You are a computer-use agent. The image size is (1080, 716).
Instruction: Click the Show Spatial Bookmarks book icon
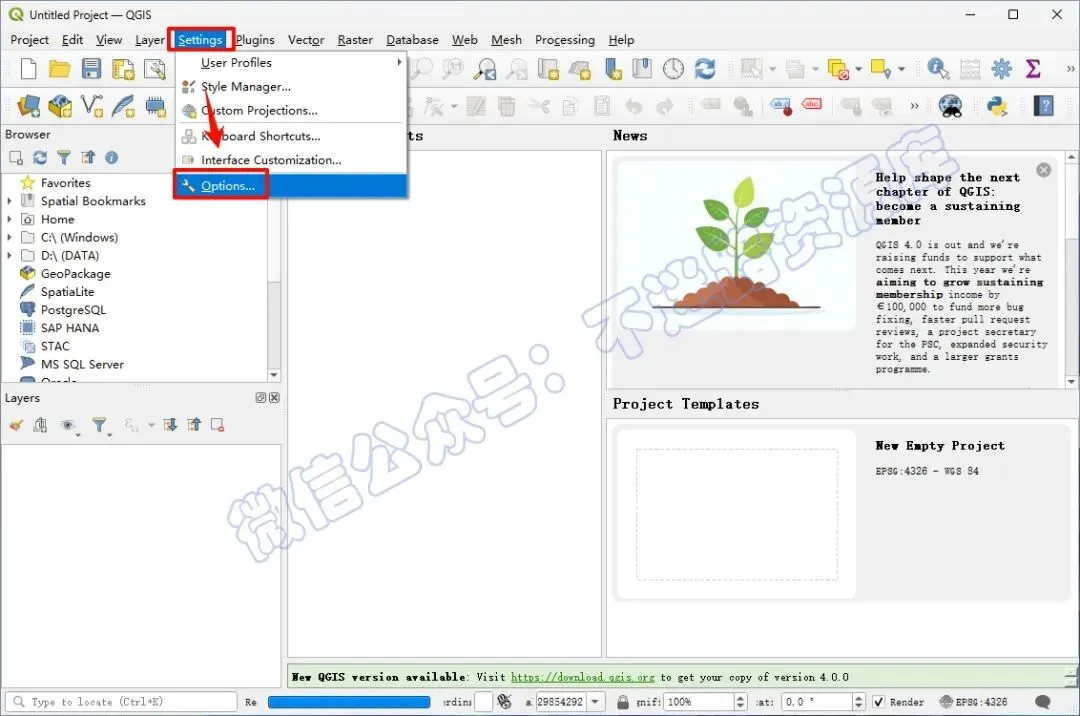[x=642, y=69]
